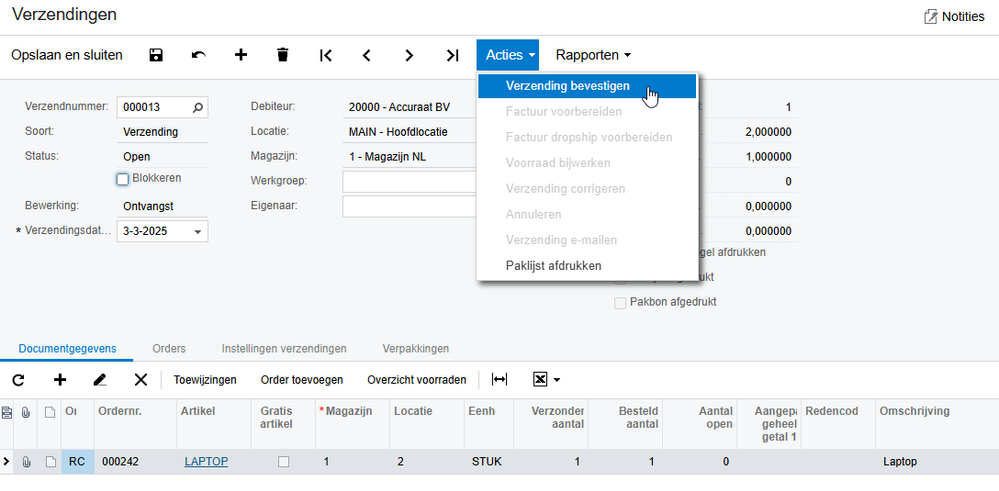The height and width of the screenshot is (491, 999).
Task: Refresh the document details grid
Action: 18,380
